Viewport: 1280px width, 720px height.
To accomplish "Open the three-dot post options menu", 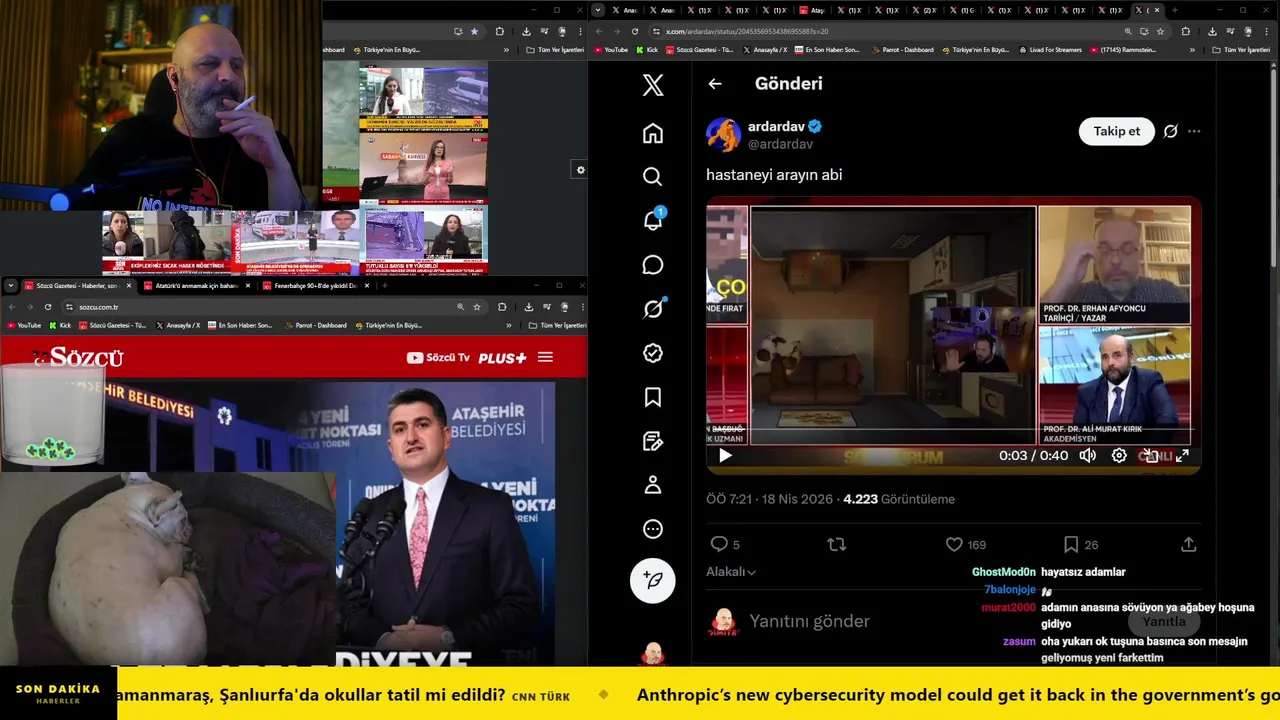I will 1194,131.
